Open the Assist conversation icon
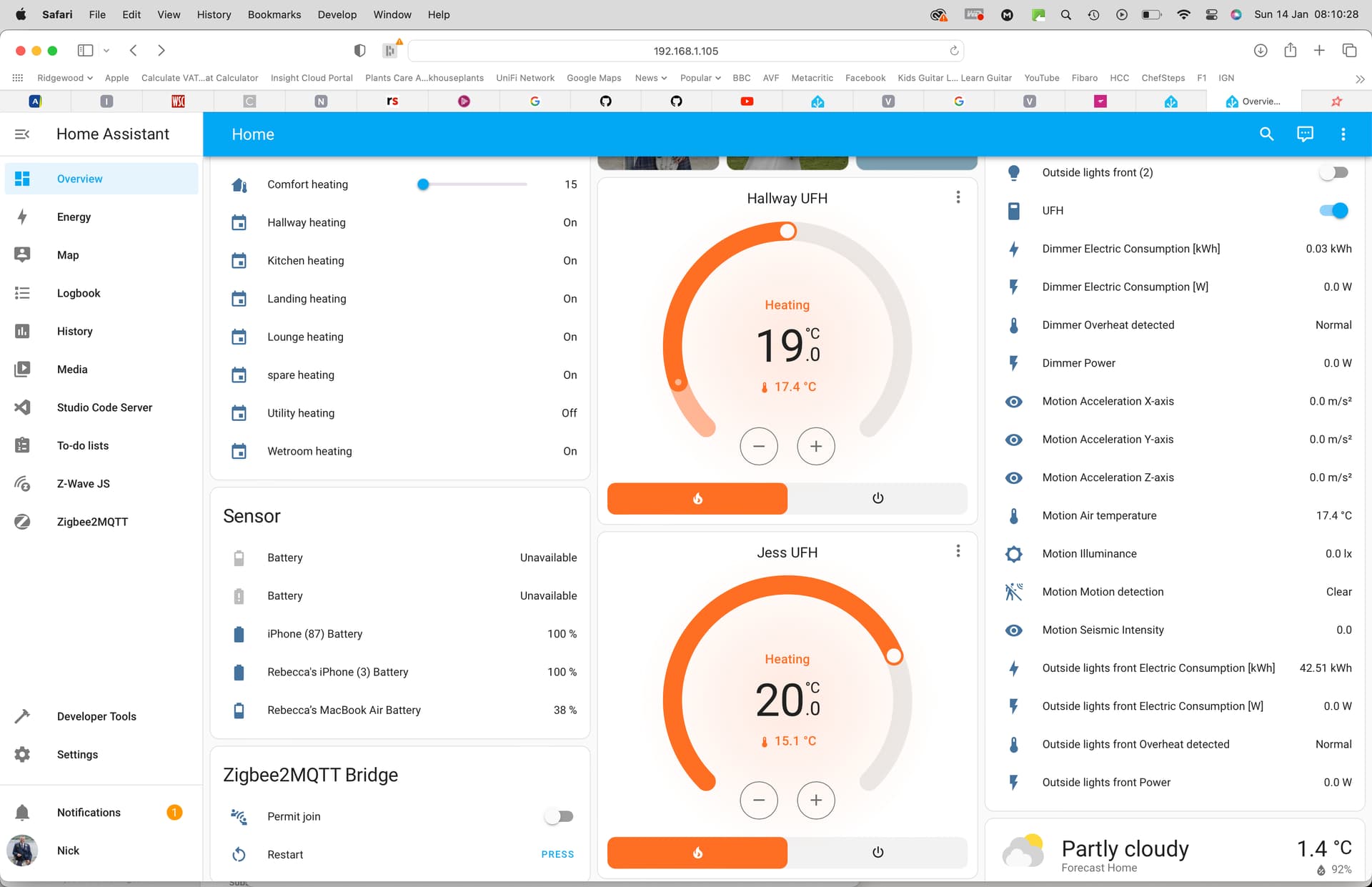The image size is (1372, 887). tap(1305, 134)
